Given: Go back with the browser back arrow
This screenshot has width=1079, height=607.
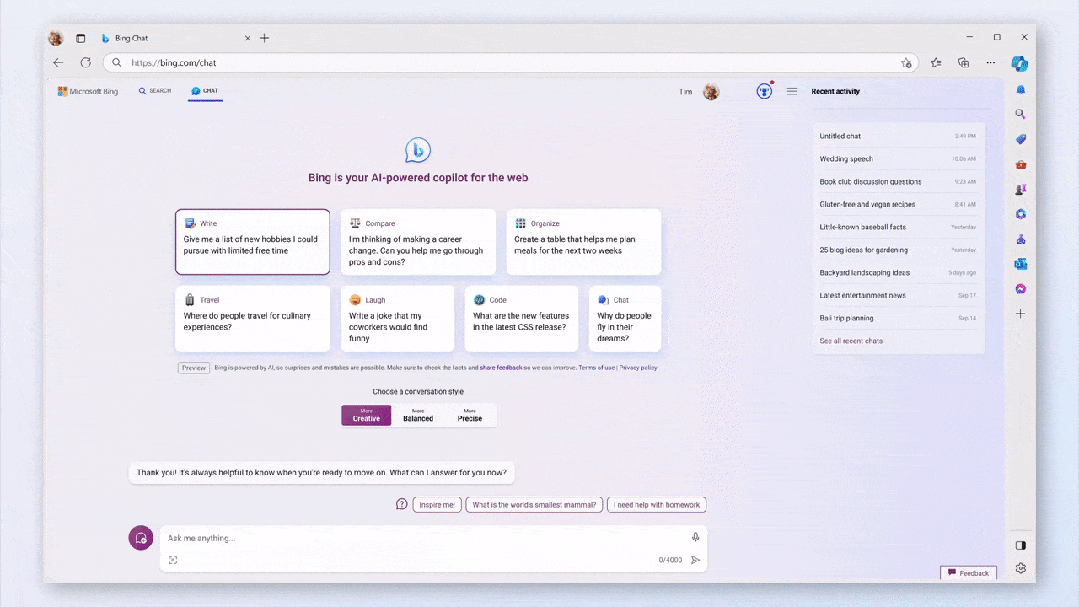Looking at the screenshot, I should (x=58, y=63).
